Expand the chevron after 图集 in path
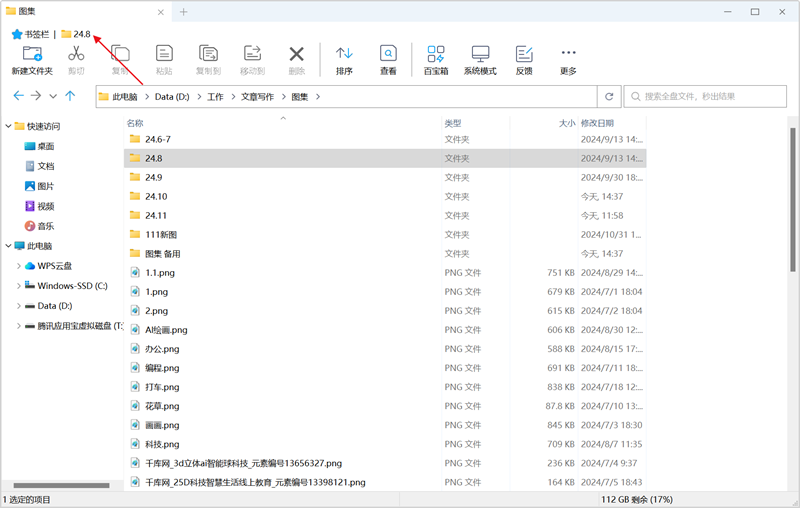This screenshot has width=800, height=508. 318,96
